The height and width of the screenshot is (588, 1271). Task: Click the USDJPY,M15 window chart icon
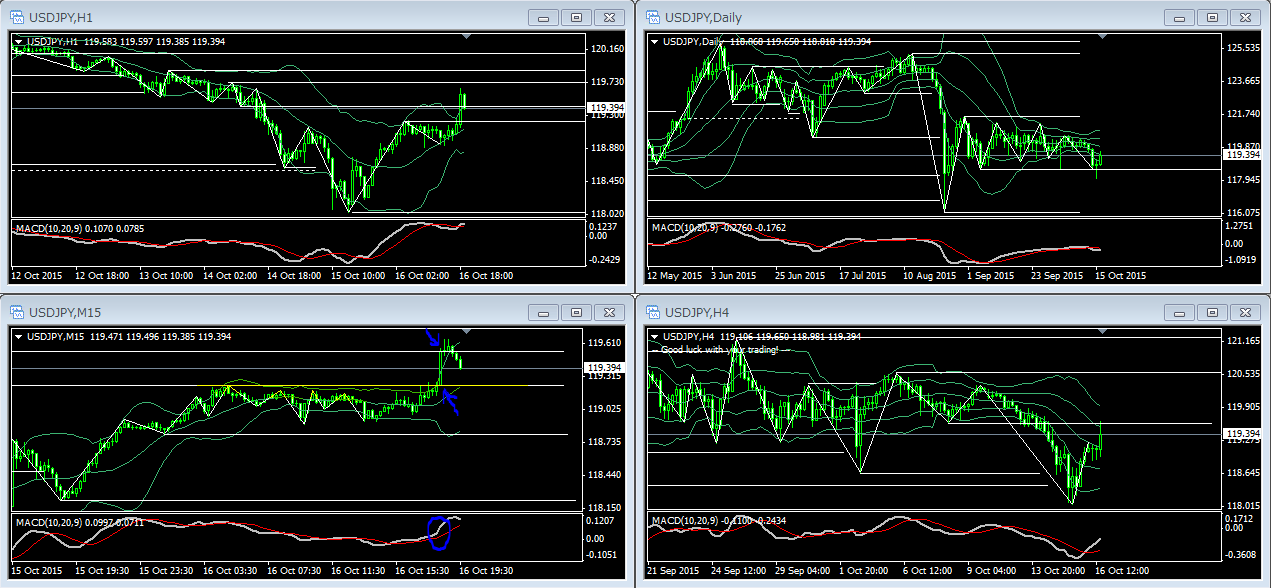[17, 311]
